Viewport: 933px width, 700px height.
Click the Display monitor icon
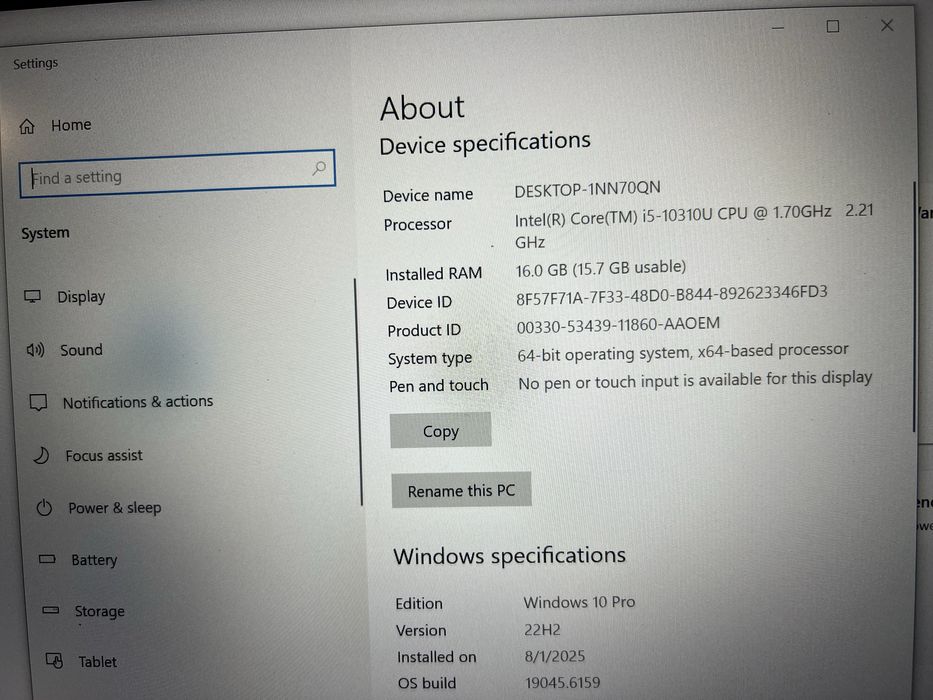pyautogui.click(x=32, y=296)
